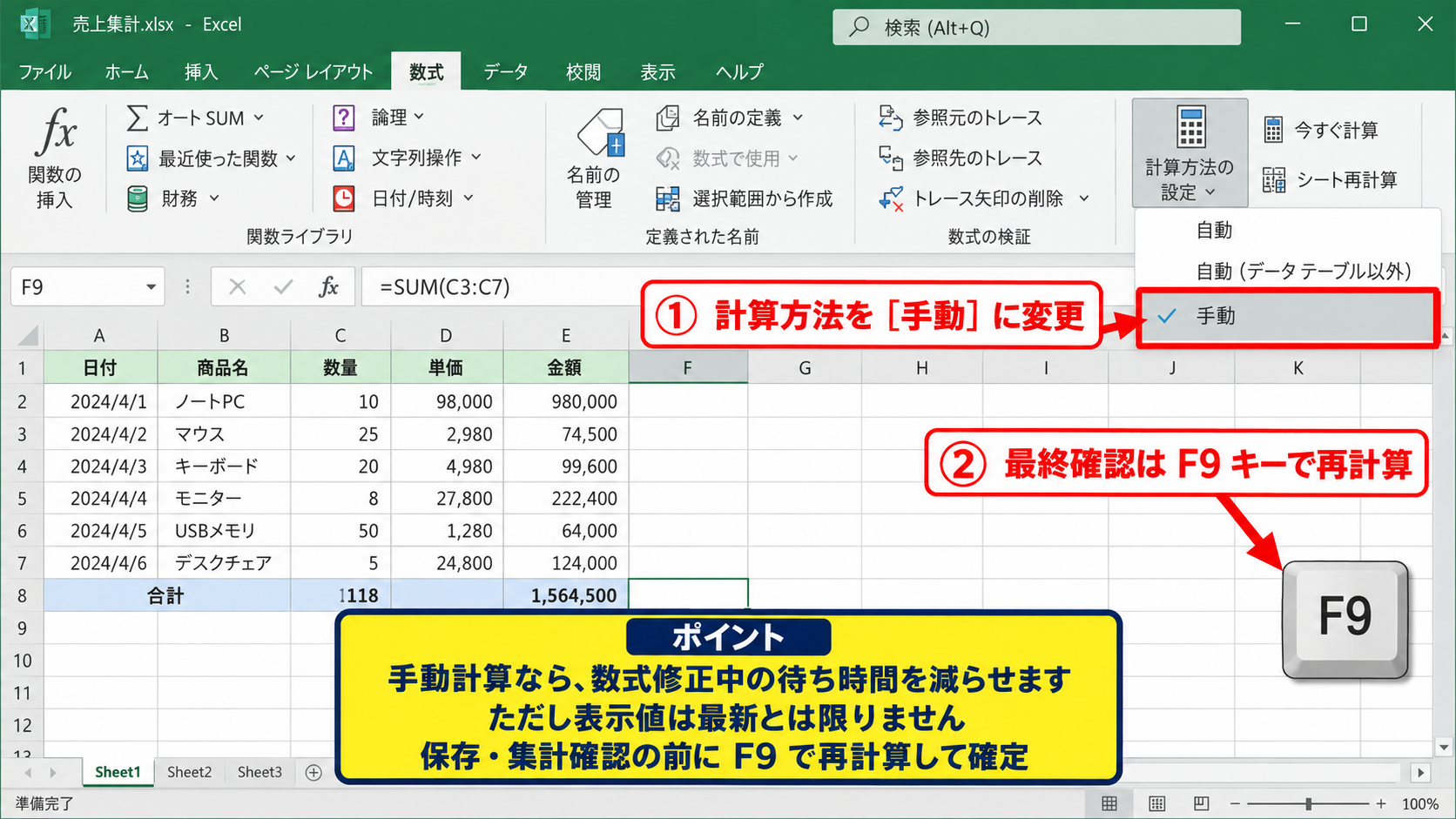Click 今すぐ計算 calculator icon
Screen dimensions: 1456x819
1273,131
